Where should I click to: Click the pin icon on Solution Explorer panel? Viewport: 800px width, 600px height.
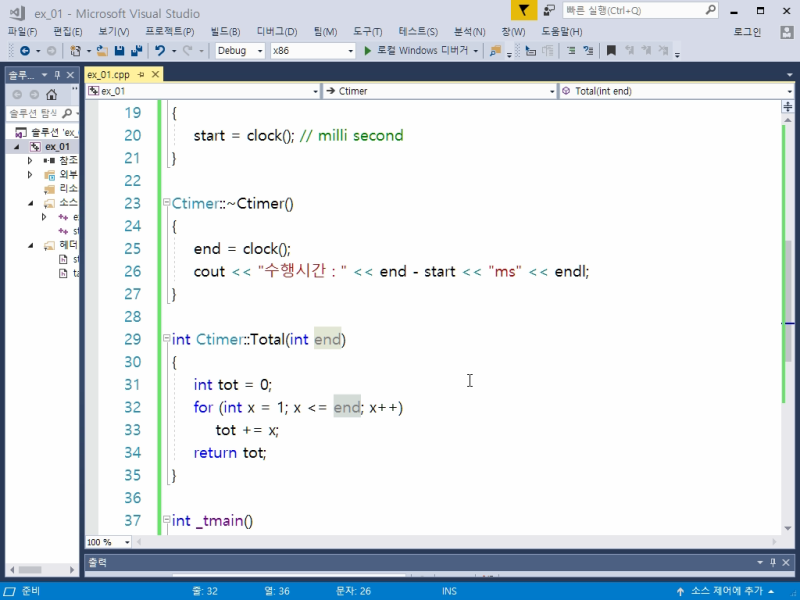click(x=57, y=75)
